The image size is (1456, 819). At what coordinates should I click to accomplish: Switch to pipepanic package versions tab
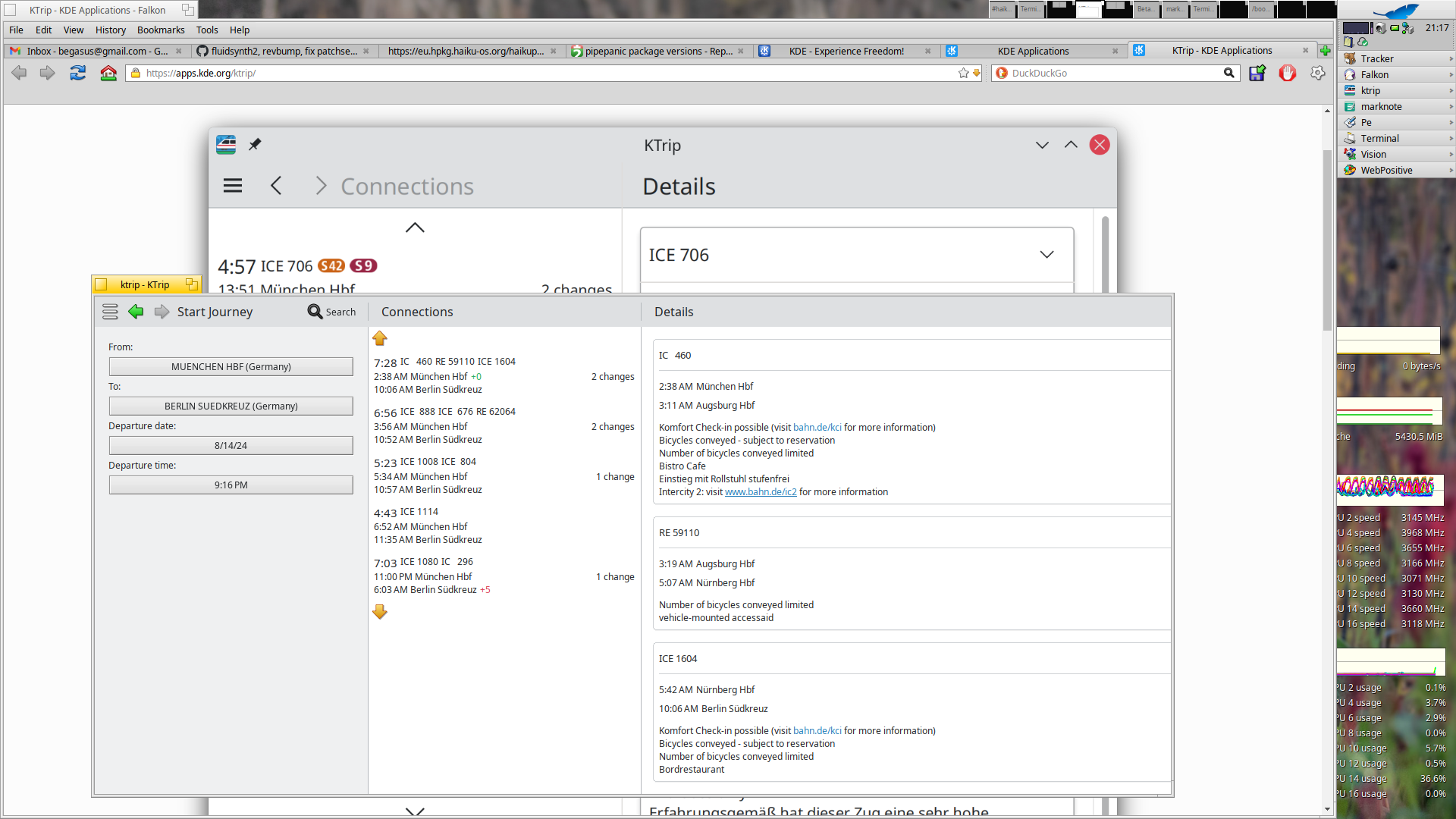click(658, 51)
